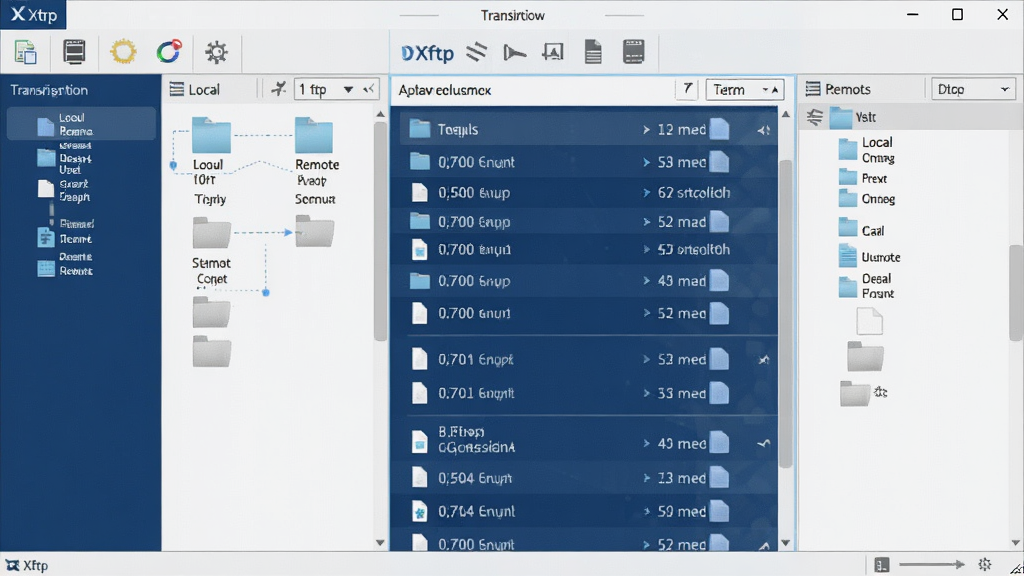This screenshot has height=576, width=1024.
Task: Select Fireael Reamt sidebar item
Action: tap(65, 231)
